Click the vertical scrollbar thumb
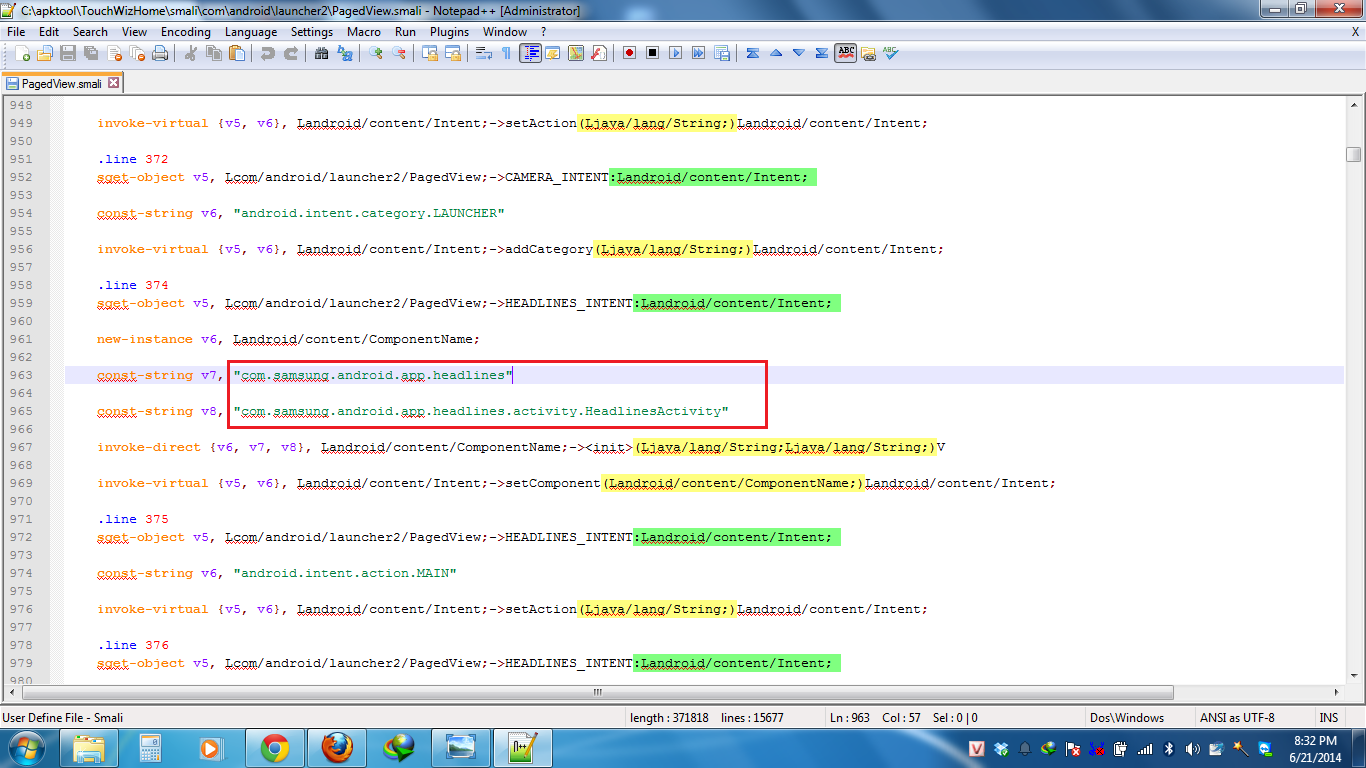 coord(1353,154)
